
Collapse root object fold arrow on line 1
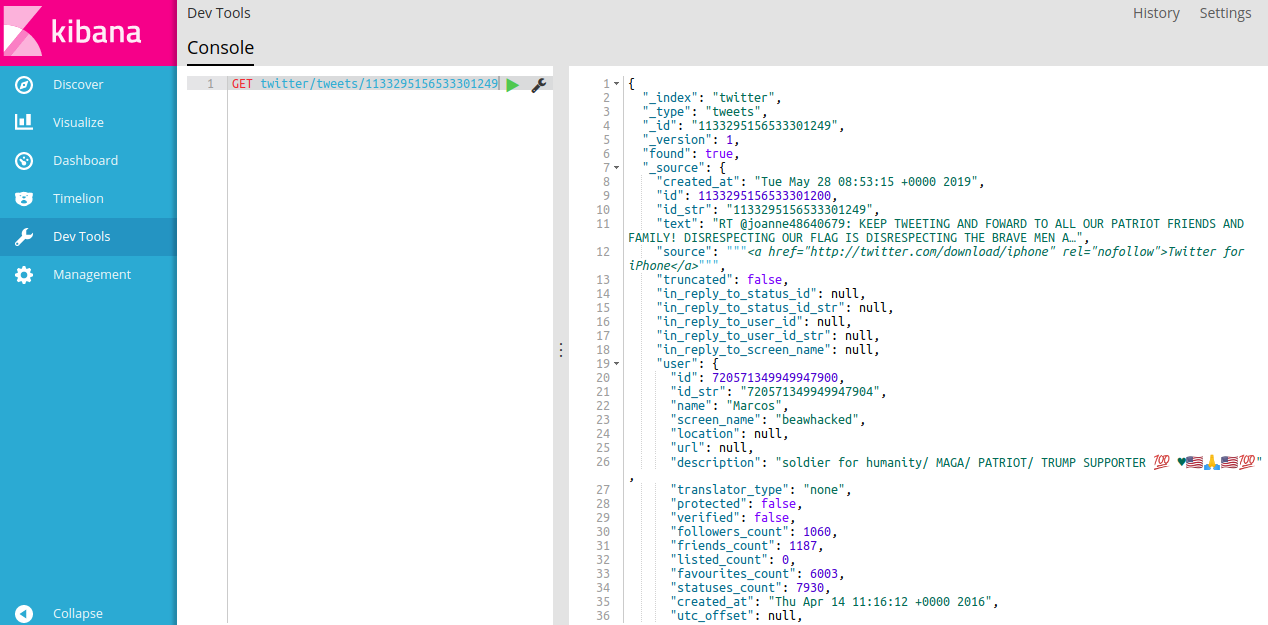617,84
